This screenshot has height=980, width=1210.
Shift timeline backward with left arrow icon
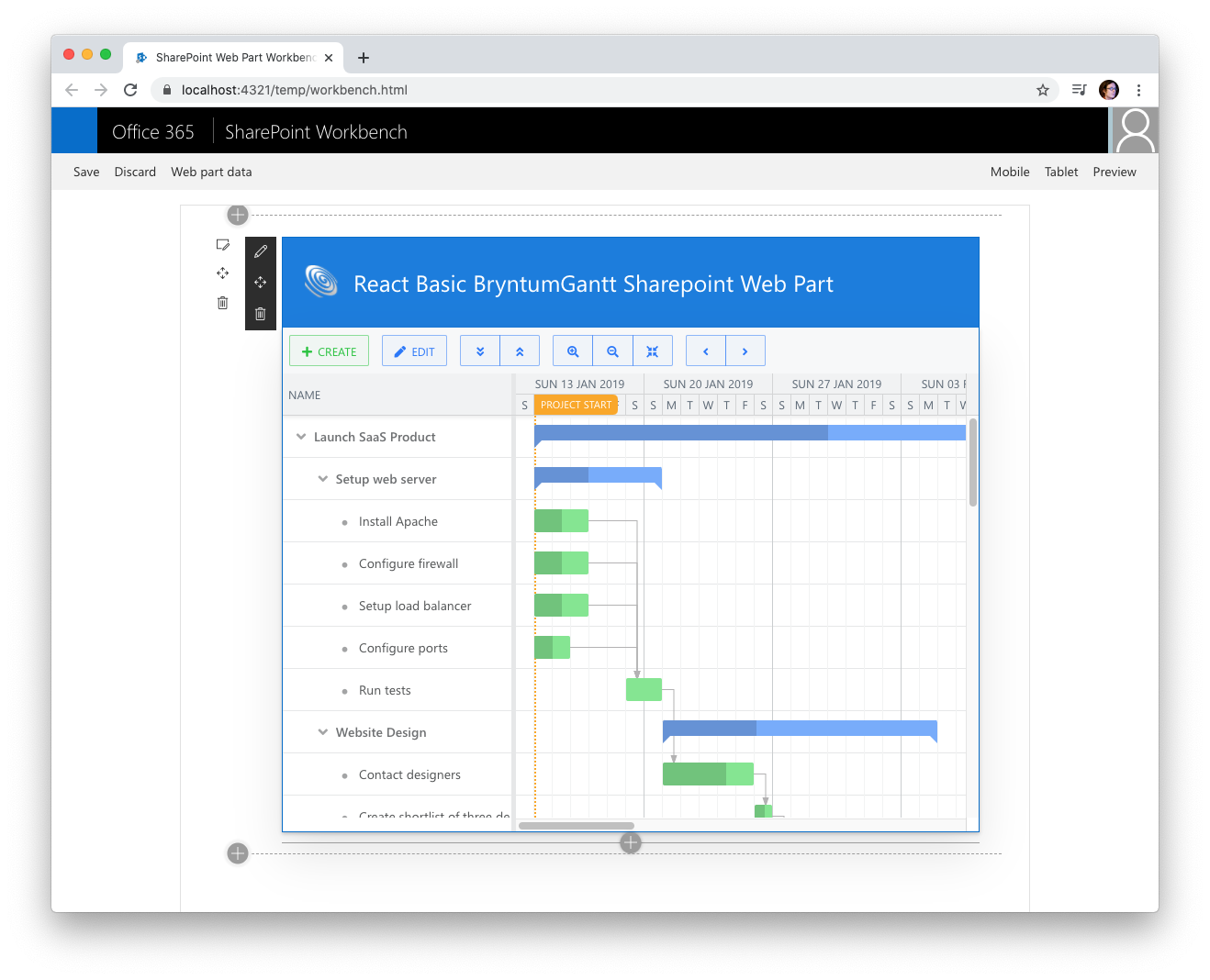click(705, 351)
